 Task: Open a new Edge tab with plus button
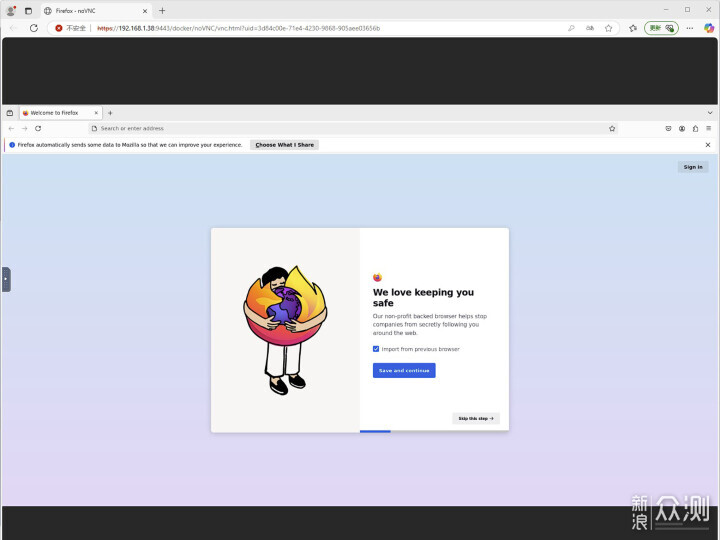click(x=162, y=11)
